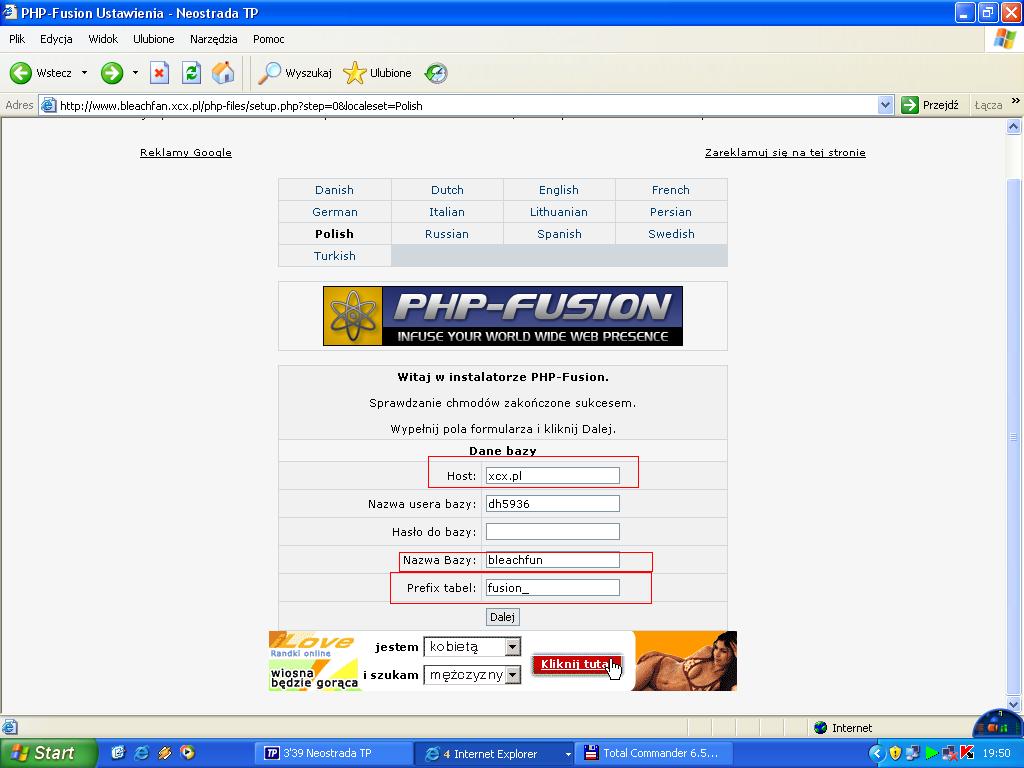
Task: Click scrollbar up arrow
Action: point(1014,127)
